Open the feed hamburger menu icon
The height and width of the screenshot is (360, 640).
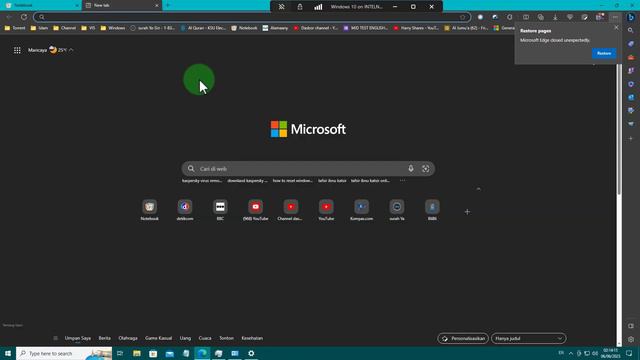coord(56,338)
